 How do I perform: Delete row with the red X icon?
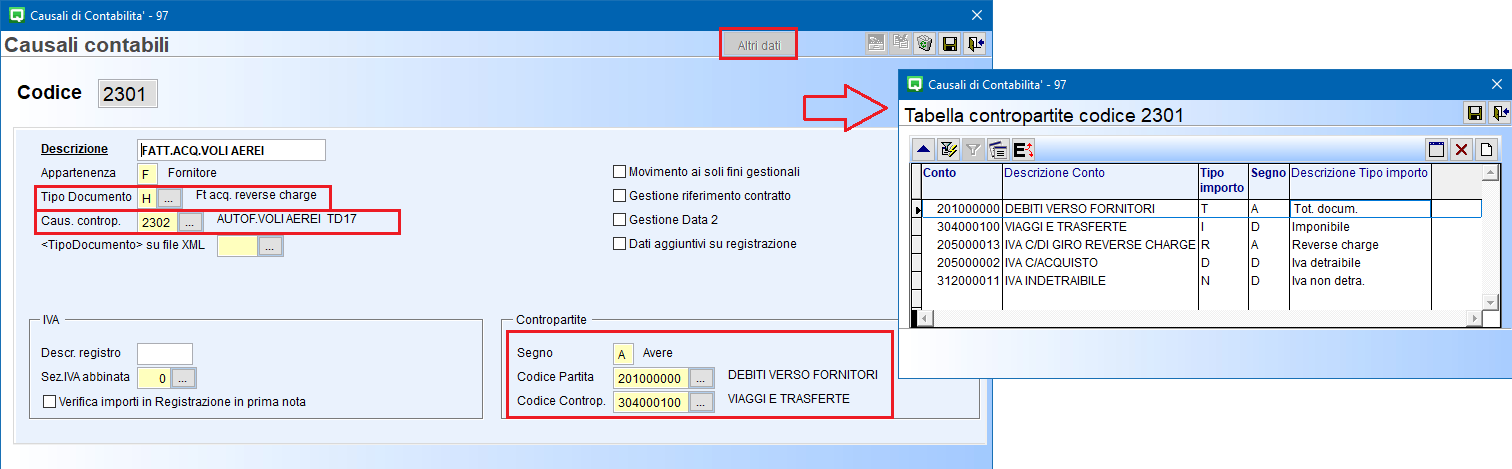1461,150
